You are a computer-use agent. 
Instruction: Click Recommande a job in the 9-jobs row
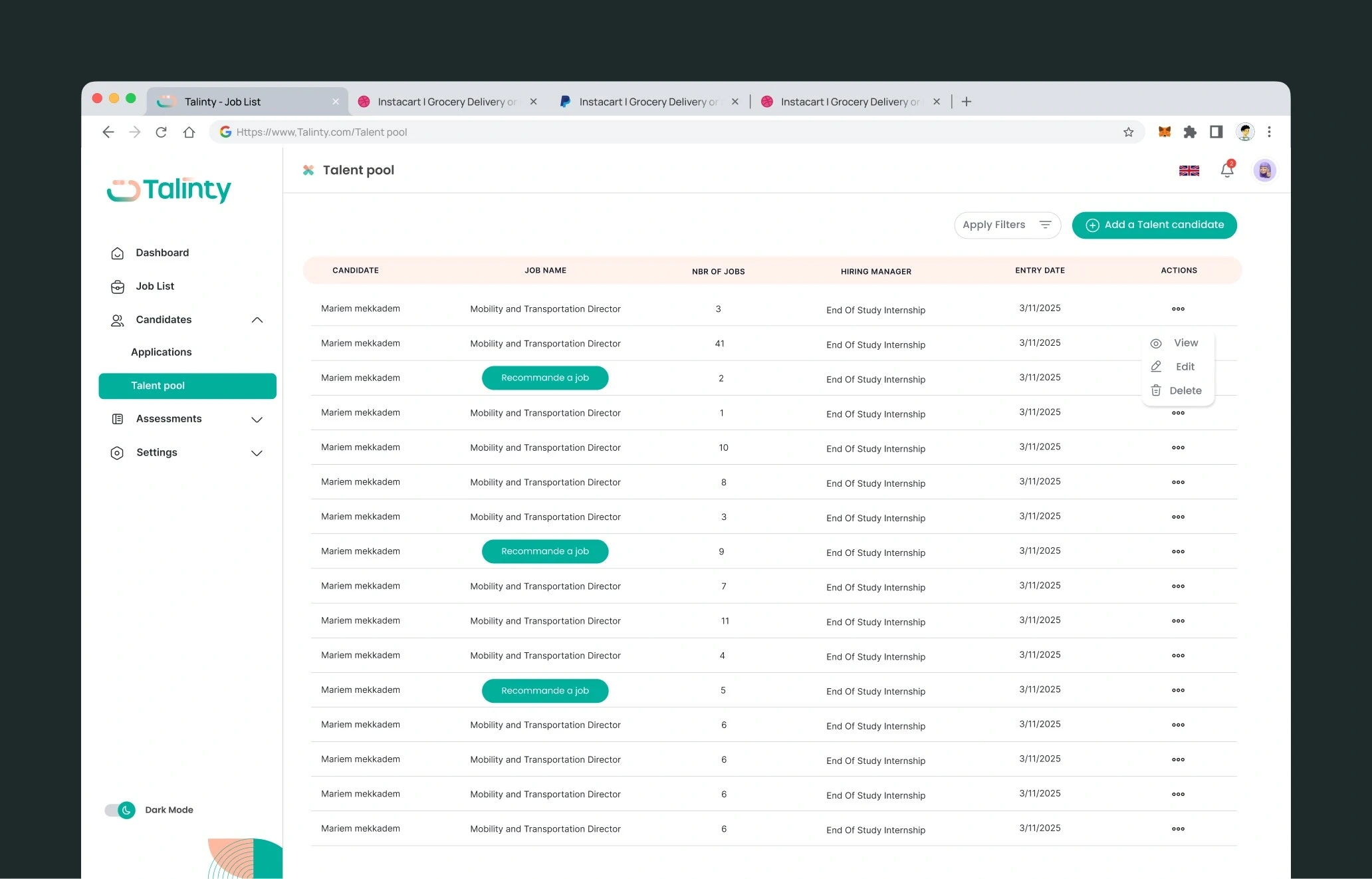pos(544,551)
